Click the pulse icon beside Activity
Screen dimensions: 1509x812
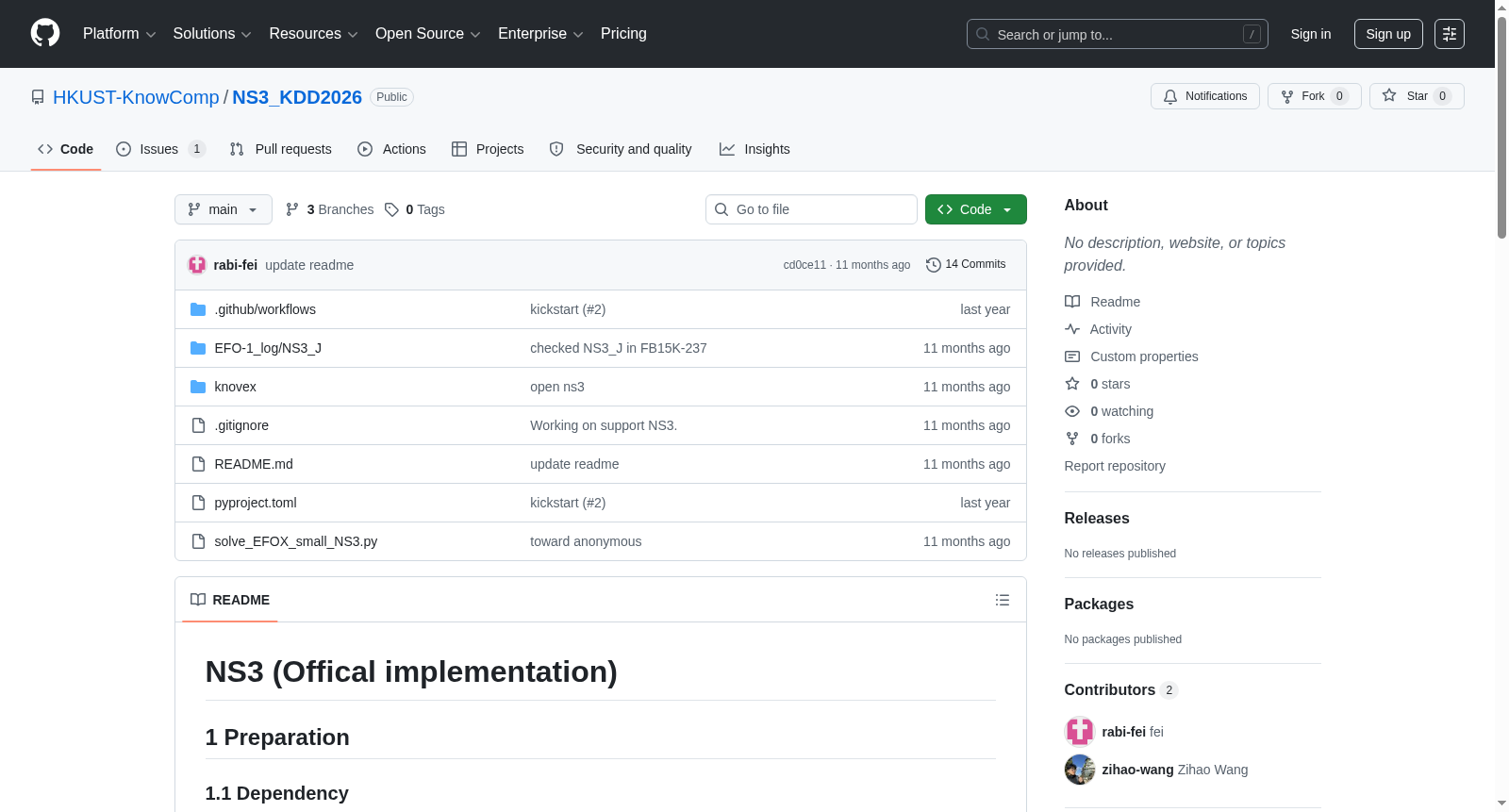pyautogui.click(x=1072, y=329)
